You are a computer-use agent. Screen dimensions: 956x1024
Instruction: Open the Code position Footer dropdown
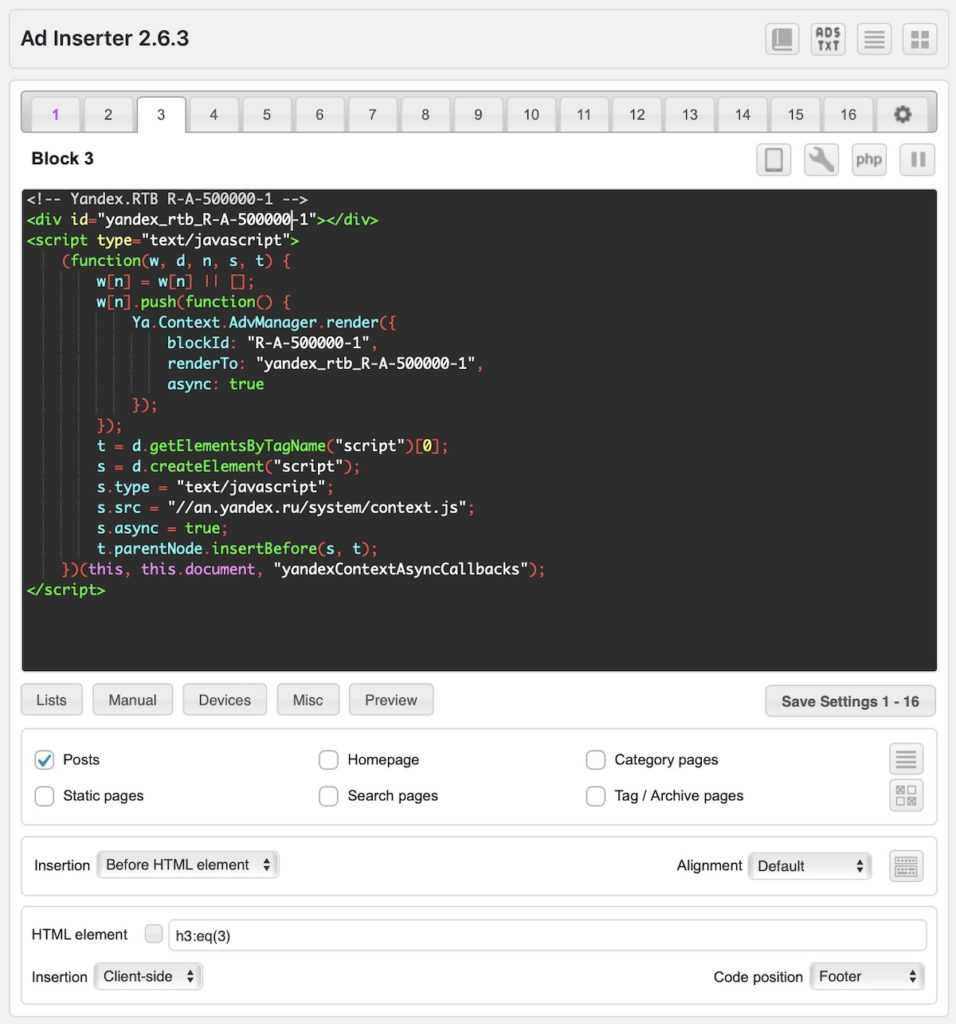(867, 977)
